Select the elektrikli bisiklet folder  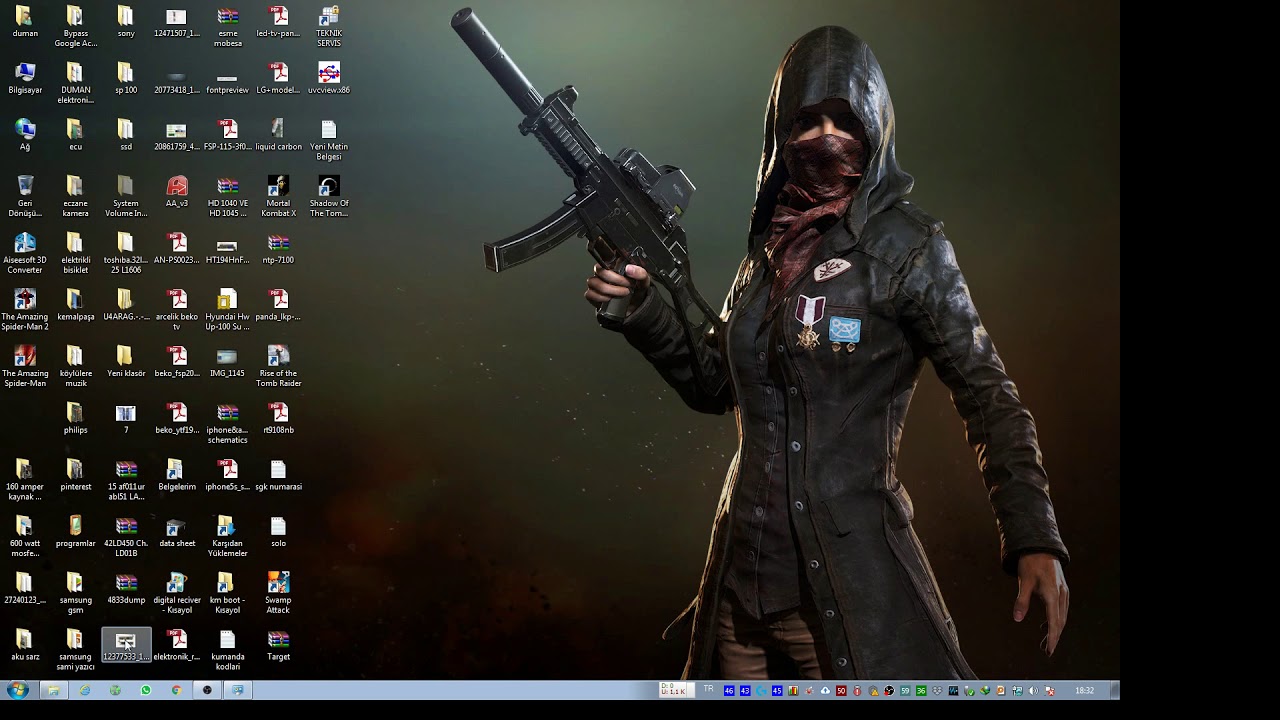[x=75, y=253]
